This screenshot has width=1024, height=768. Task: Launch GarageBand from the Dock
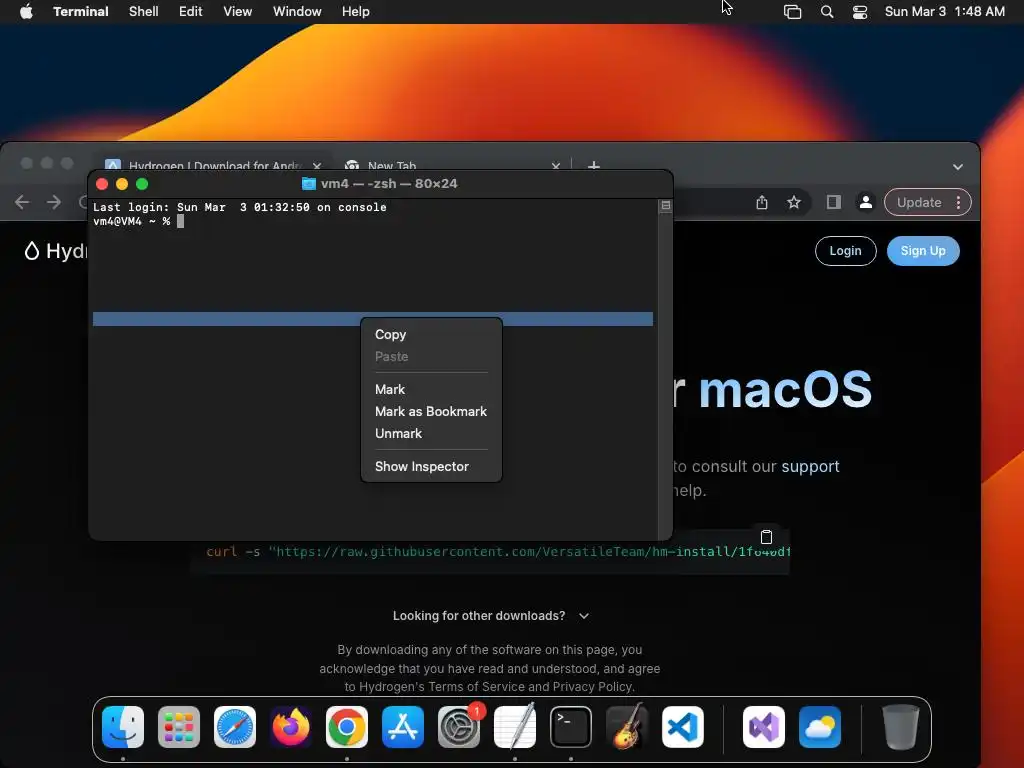click(x=627, y=727)
